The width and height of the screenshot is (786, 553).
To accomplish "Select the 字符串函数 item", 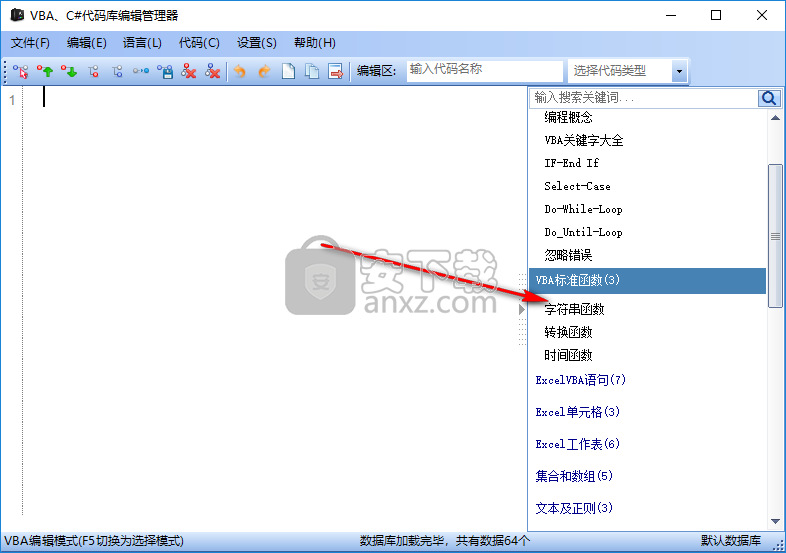I will (x=574, y=309).
